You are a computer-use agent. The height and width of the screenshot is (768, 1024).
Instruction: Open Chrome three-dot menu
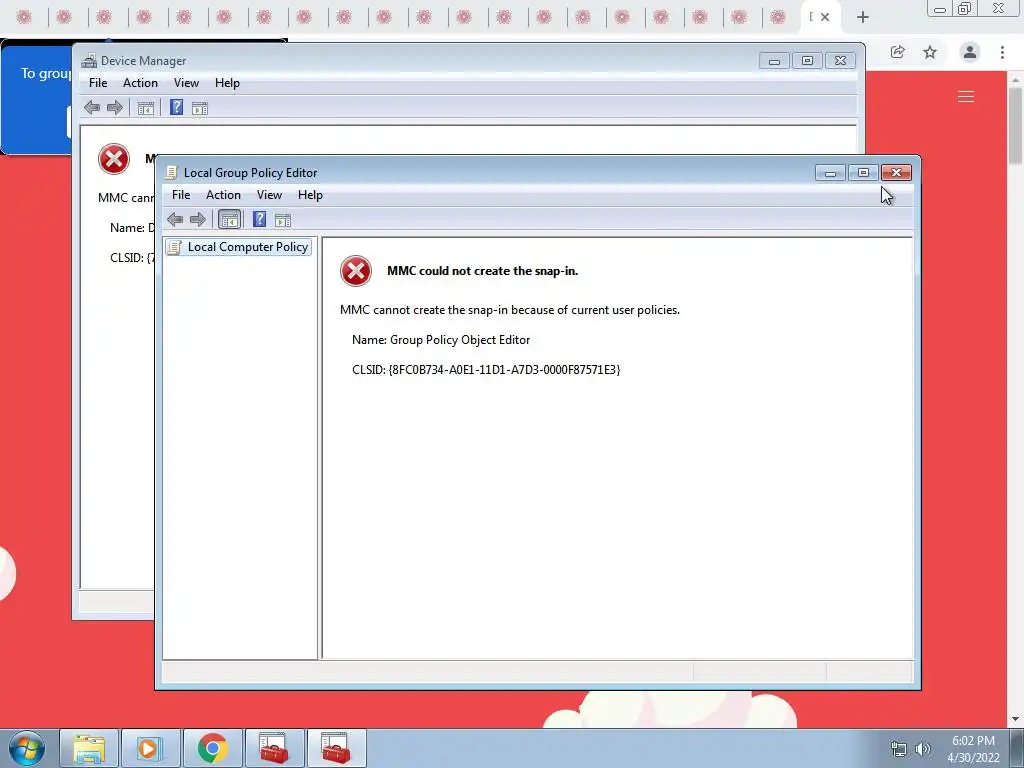pyautogui.click(x=1002, y=52)
